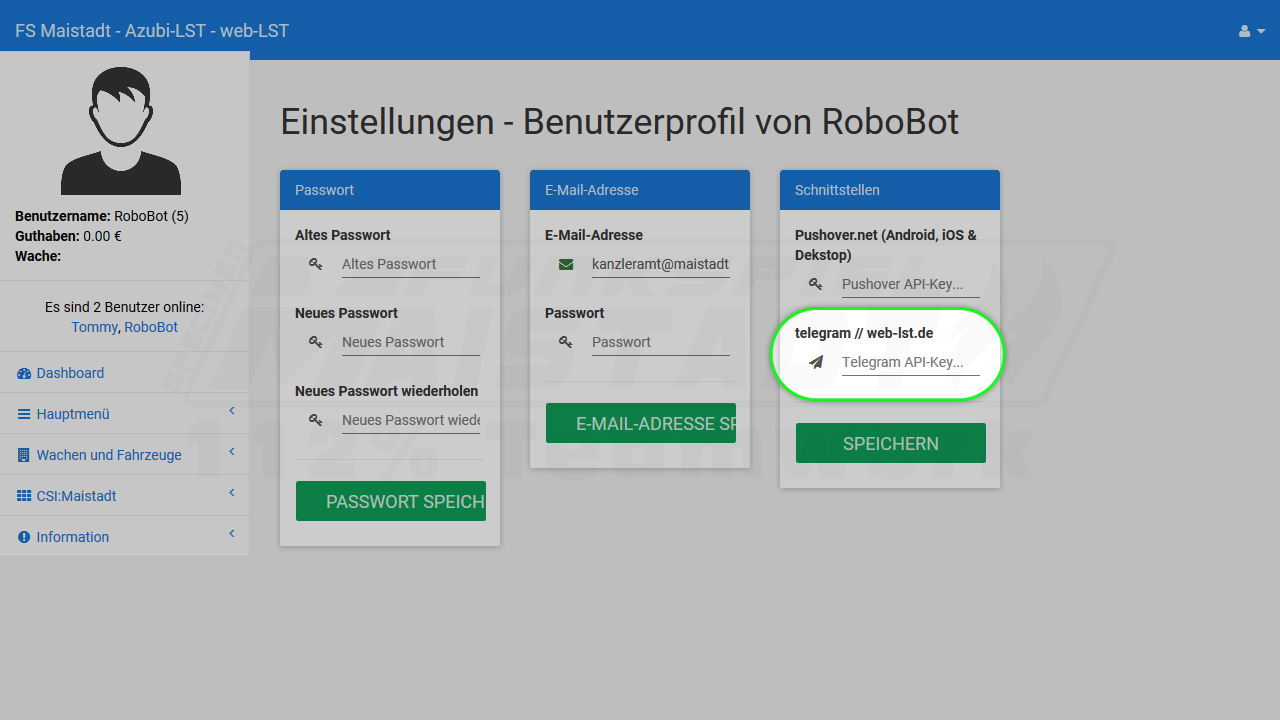
Task: Select Wachen und Fahrzeuge menu item
Action: point(124,455)
